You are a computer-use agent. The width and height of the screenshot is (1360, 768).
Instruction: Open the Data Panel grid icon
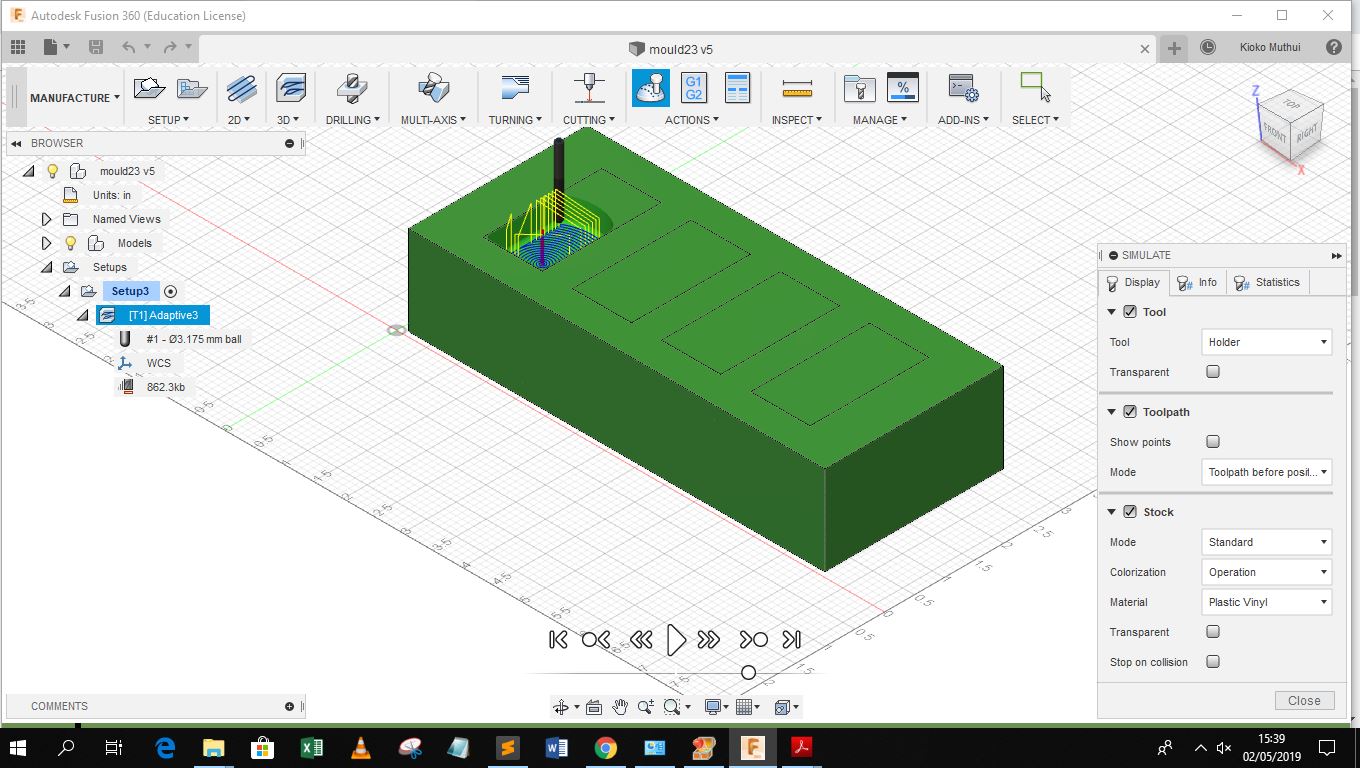click(x=18, y=47)
